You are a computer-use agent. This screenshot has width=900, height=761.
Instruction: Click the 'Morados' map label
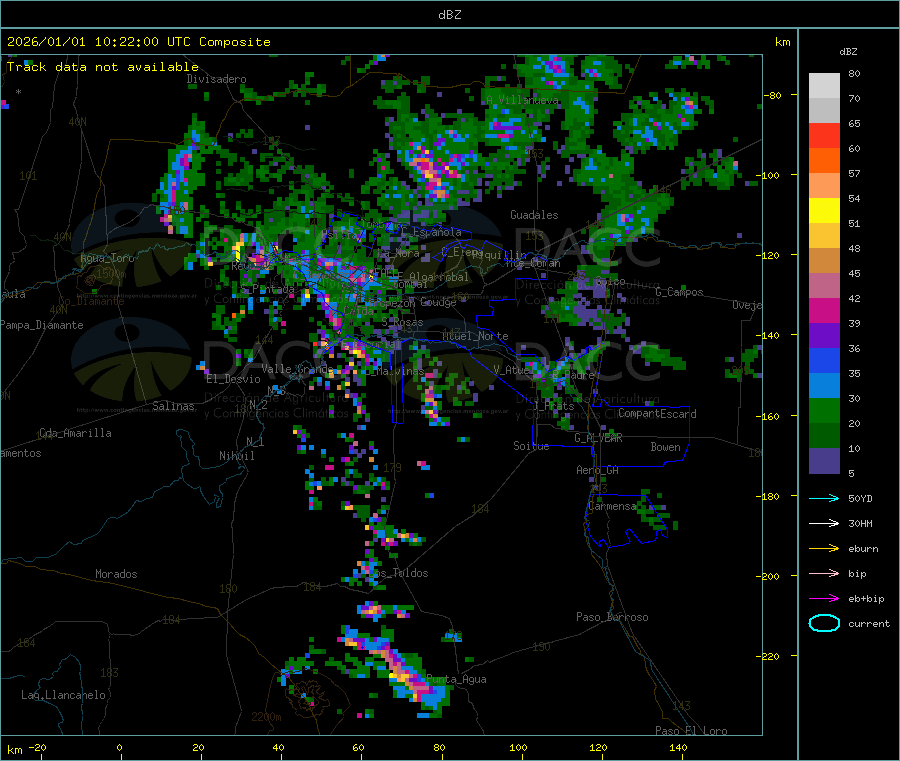(116, 574)
